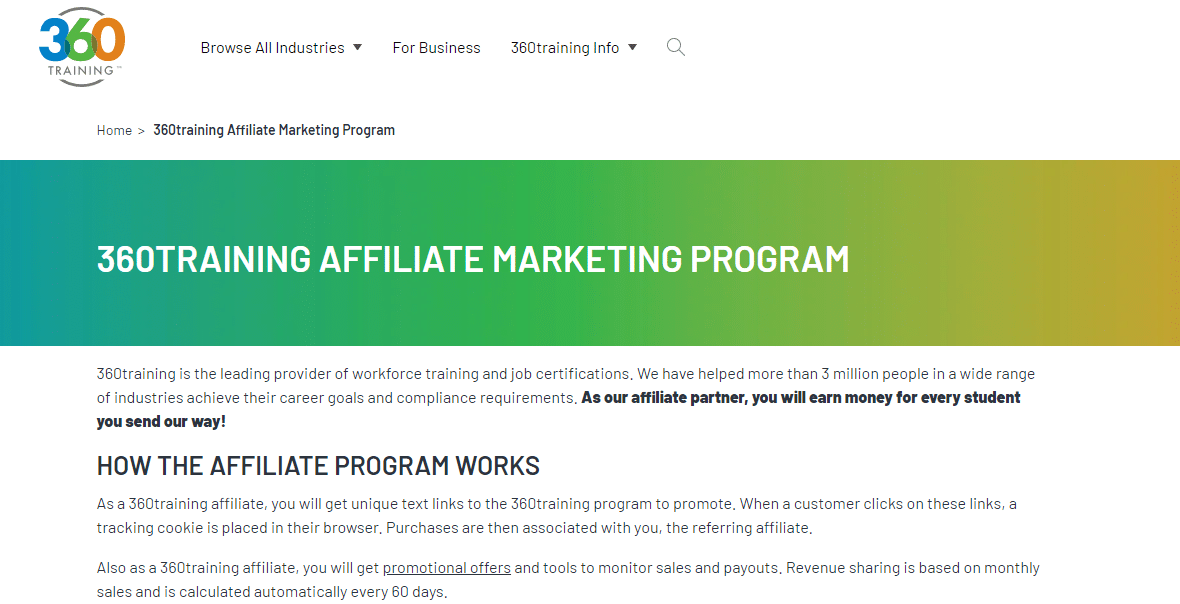Click the paragraph about the tracking cookie
The image size is (1180, 604).
(557, 516)
